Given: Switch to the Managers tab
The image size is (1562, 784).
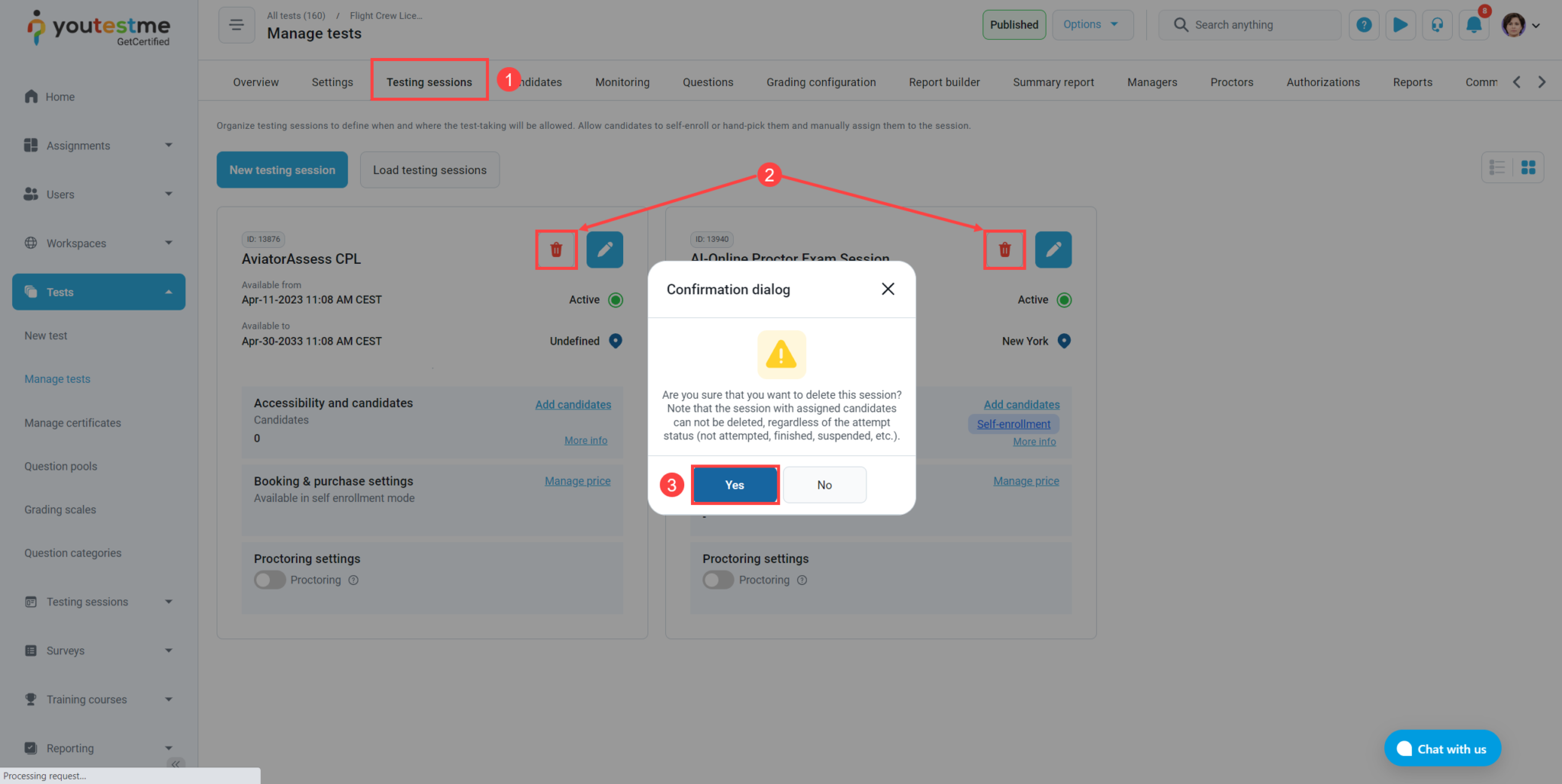Looking at the screenshot, I should [1152, 82].
